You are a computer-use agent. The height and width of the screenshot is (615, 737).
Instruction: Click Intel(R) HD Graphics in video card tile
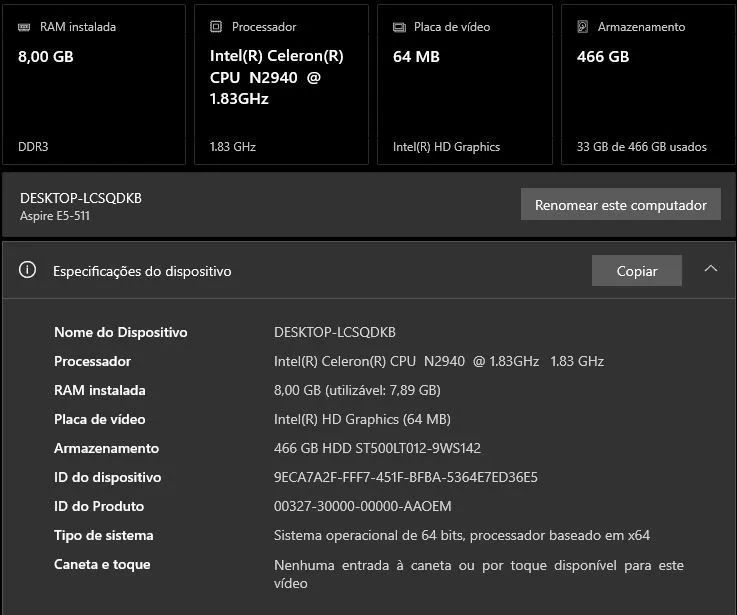coord(447,147)
